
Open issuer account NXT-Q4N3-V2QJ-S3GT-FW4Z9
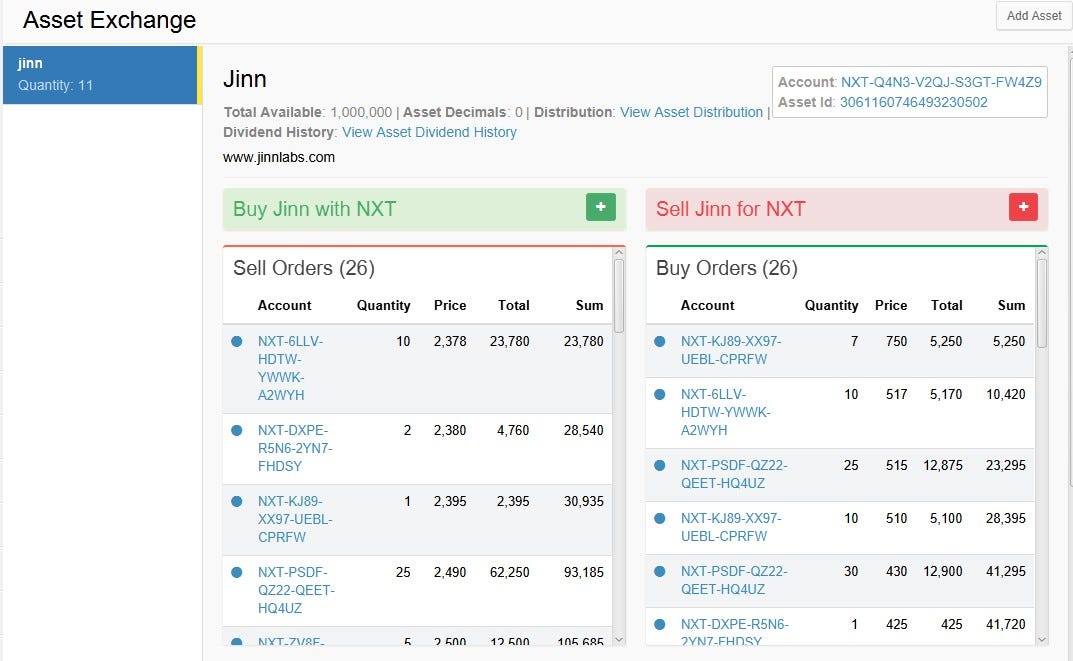[941, 82]
